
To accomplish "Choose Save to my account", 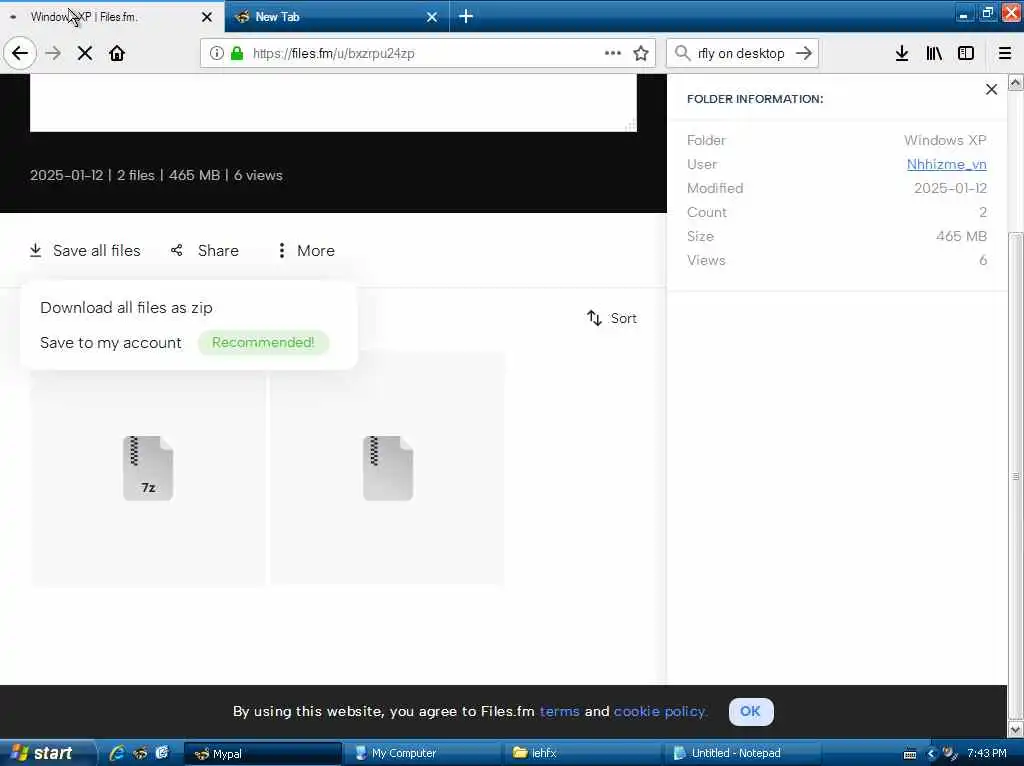I will coord(110,343).
